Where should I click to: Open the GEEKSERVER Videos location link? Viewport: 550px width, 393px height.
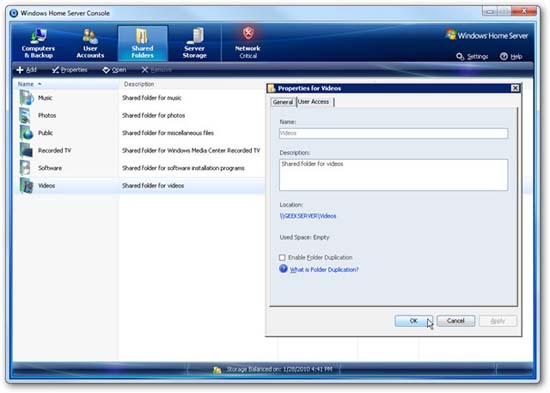coord(308,216)
